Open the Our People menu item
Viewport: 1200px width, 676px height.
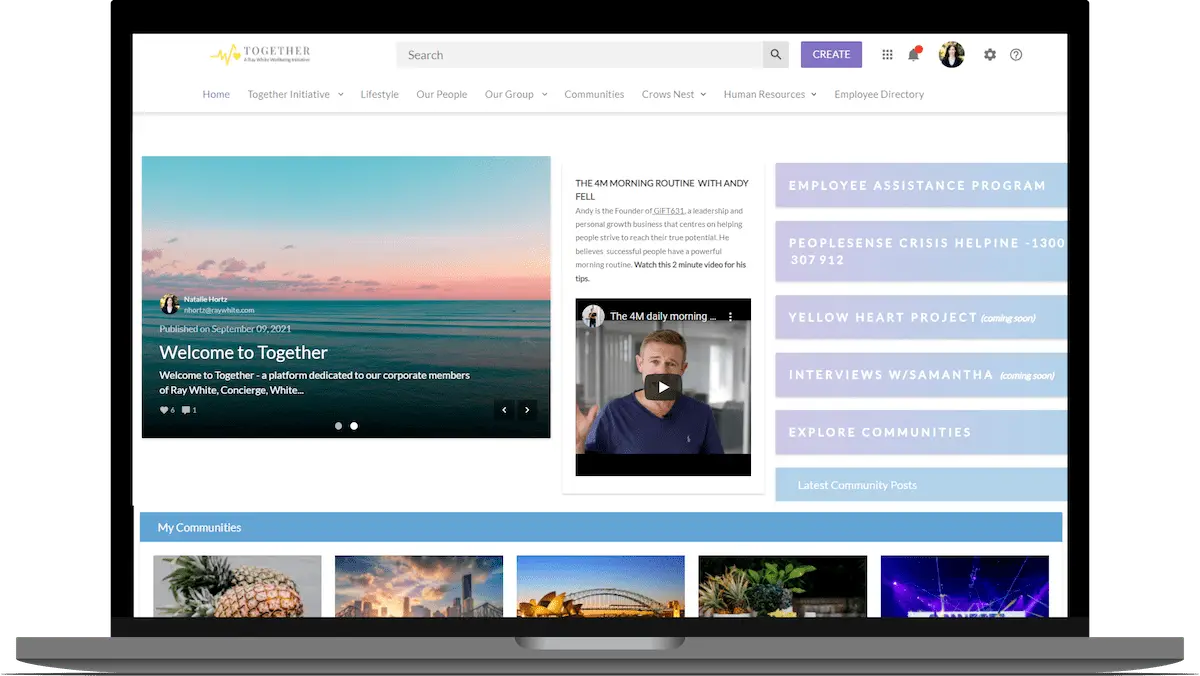point(442,94)
